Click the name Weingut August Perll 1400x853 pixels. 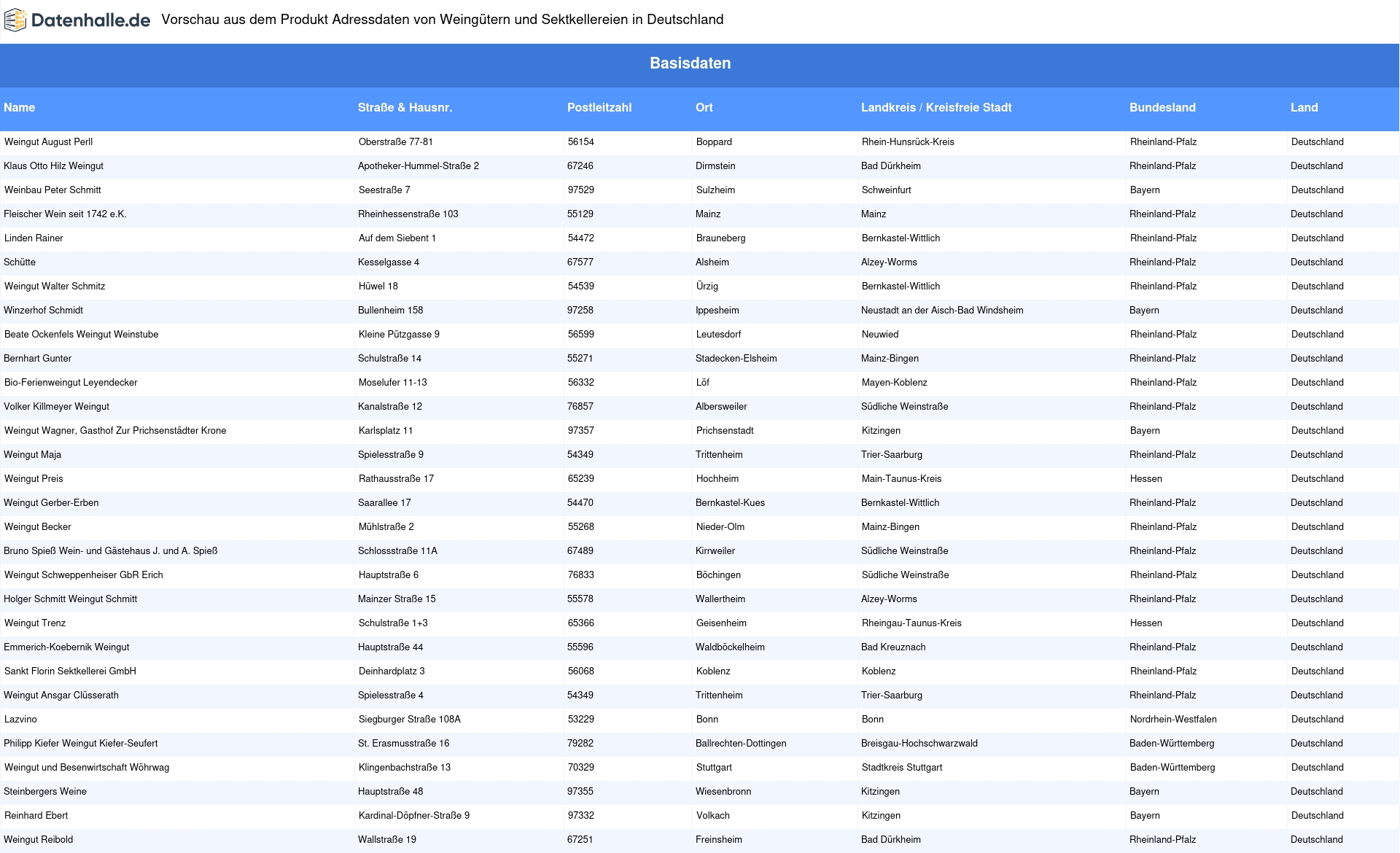tap(48, 142)
